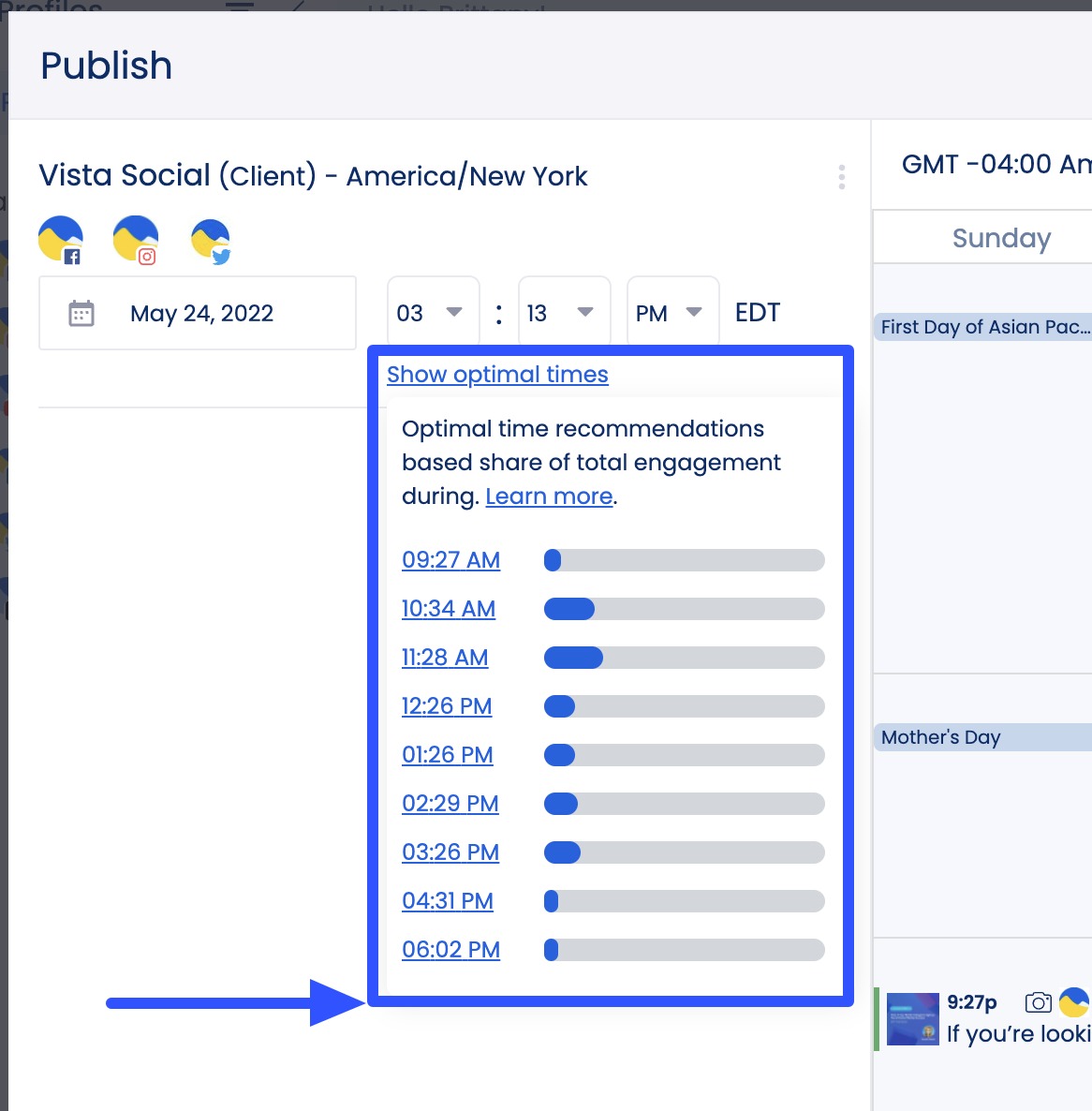Select the Instagram profile avatar icon

click(136, 239)
